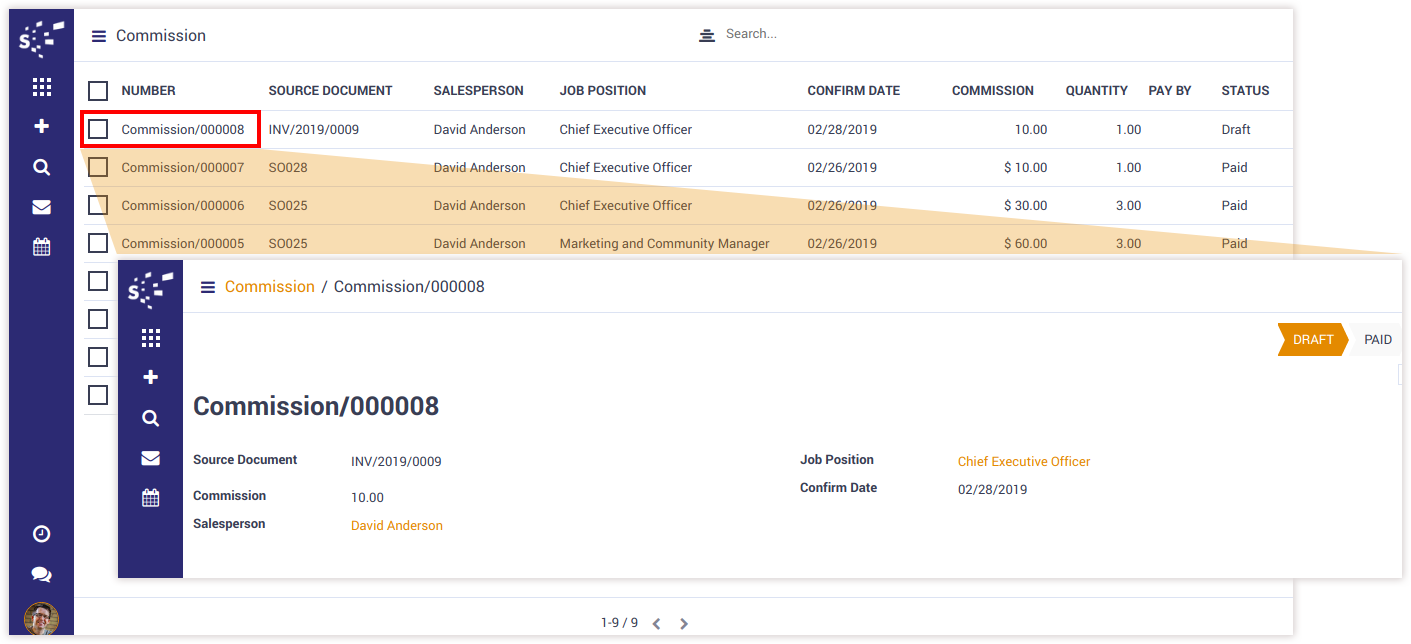The height and width of the screenshot is (644, 1411).
Task: Click the user avatar photo
Action: [41, 618]
